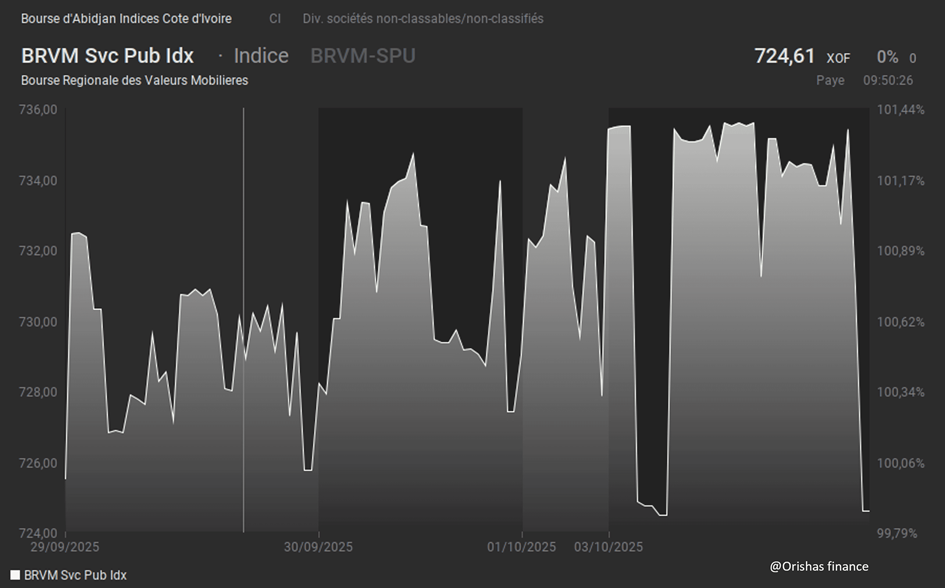Click the 09:50:26 timestamp
Viewport: 945px width, 588px height.
pyautogui.click(x=888, y=80)
